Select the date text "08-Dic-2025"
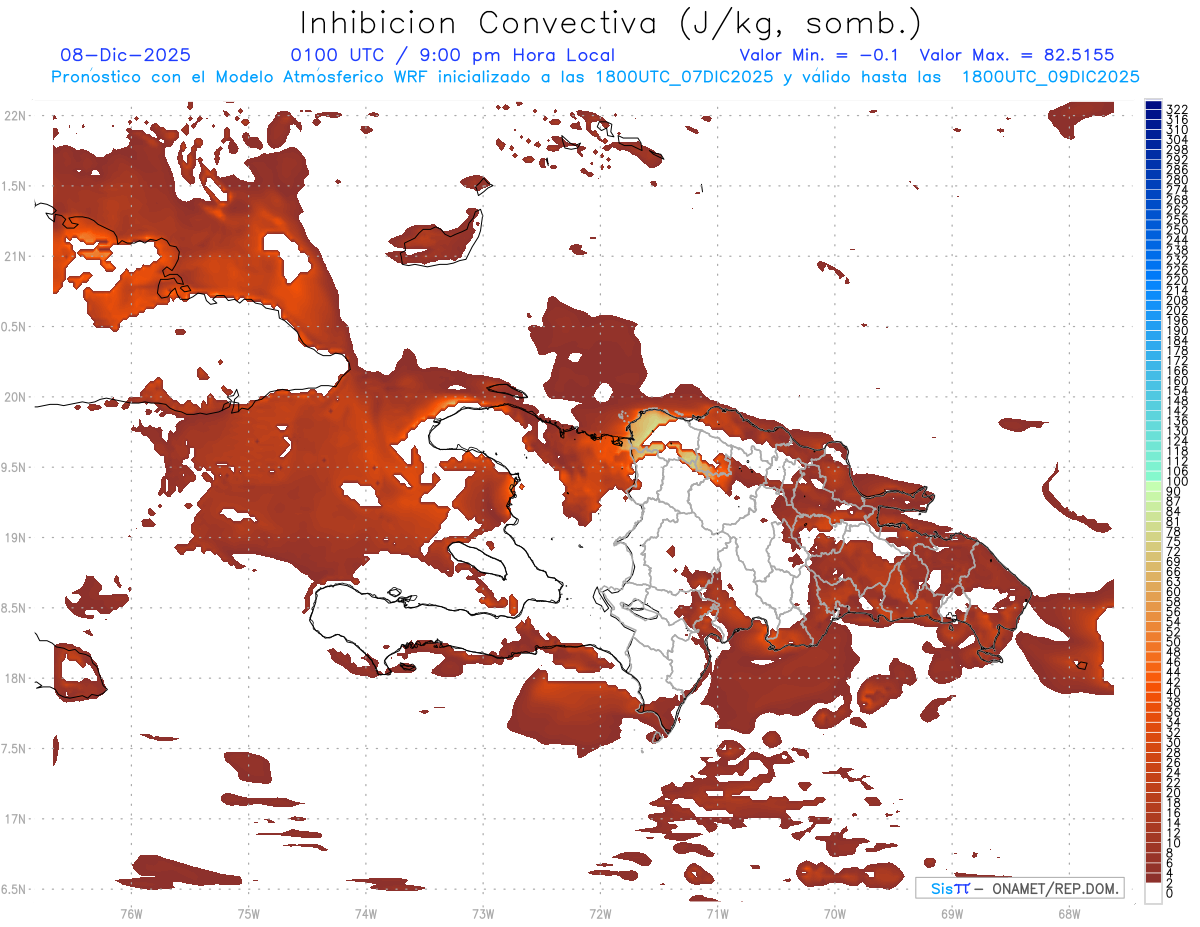This screenshot has height=927, width=1200. click(x=125, y=55)
